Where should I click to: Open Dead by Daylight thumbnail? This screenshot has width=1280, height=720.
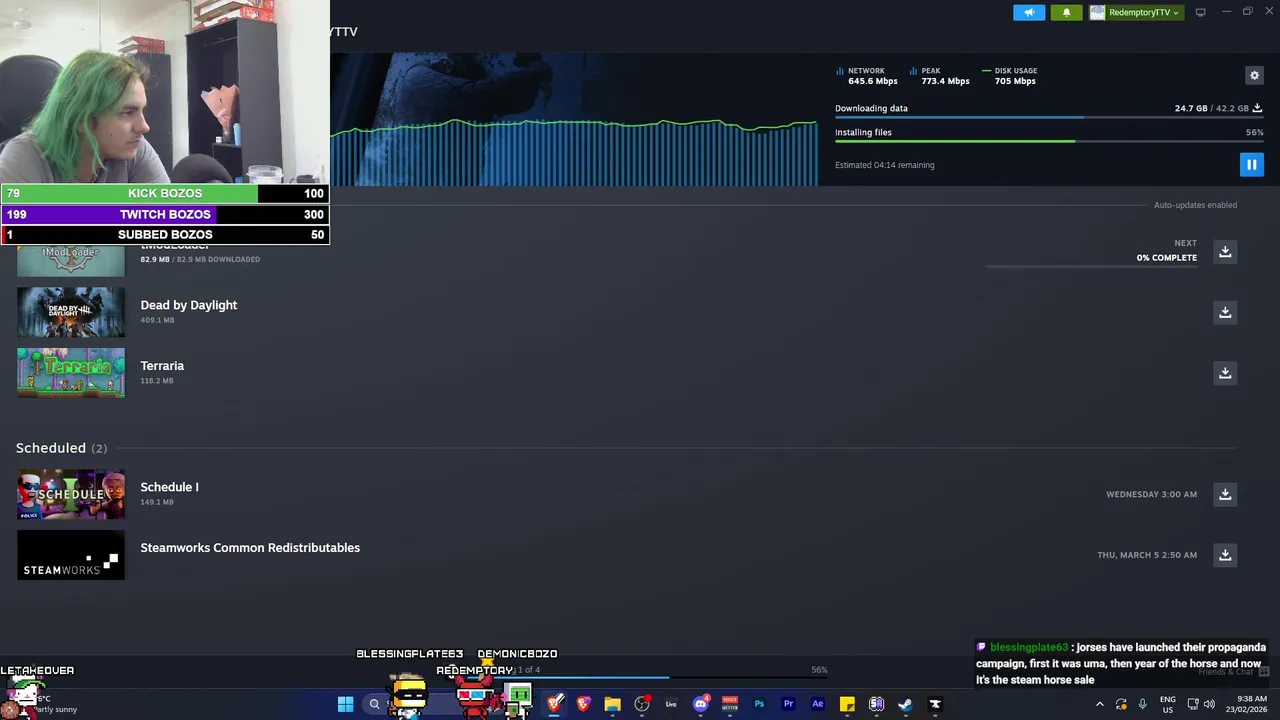[x=71, y=312]
